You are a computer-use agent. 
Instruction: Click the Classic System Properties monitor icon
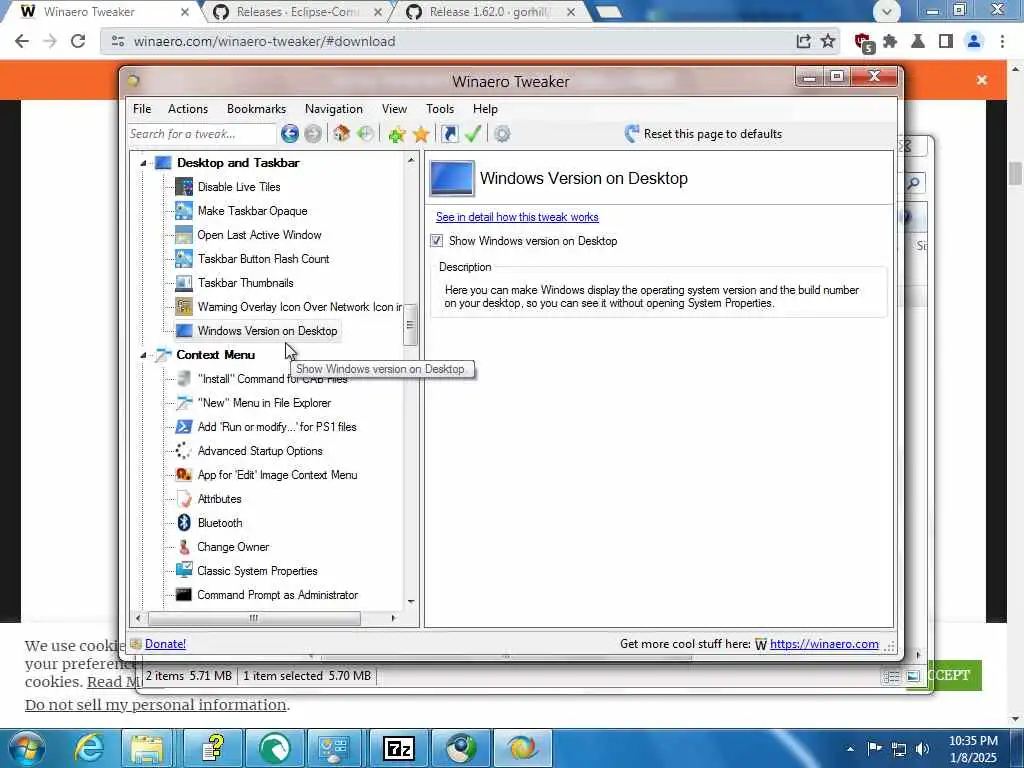pyautogui.click(x=184, y=571)
